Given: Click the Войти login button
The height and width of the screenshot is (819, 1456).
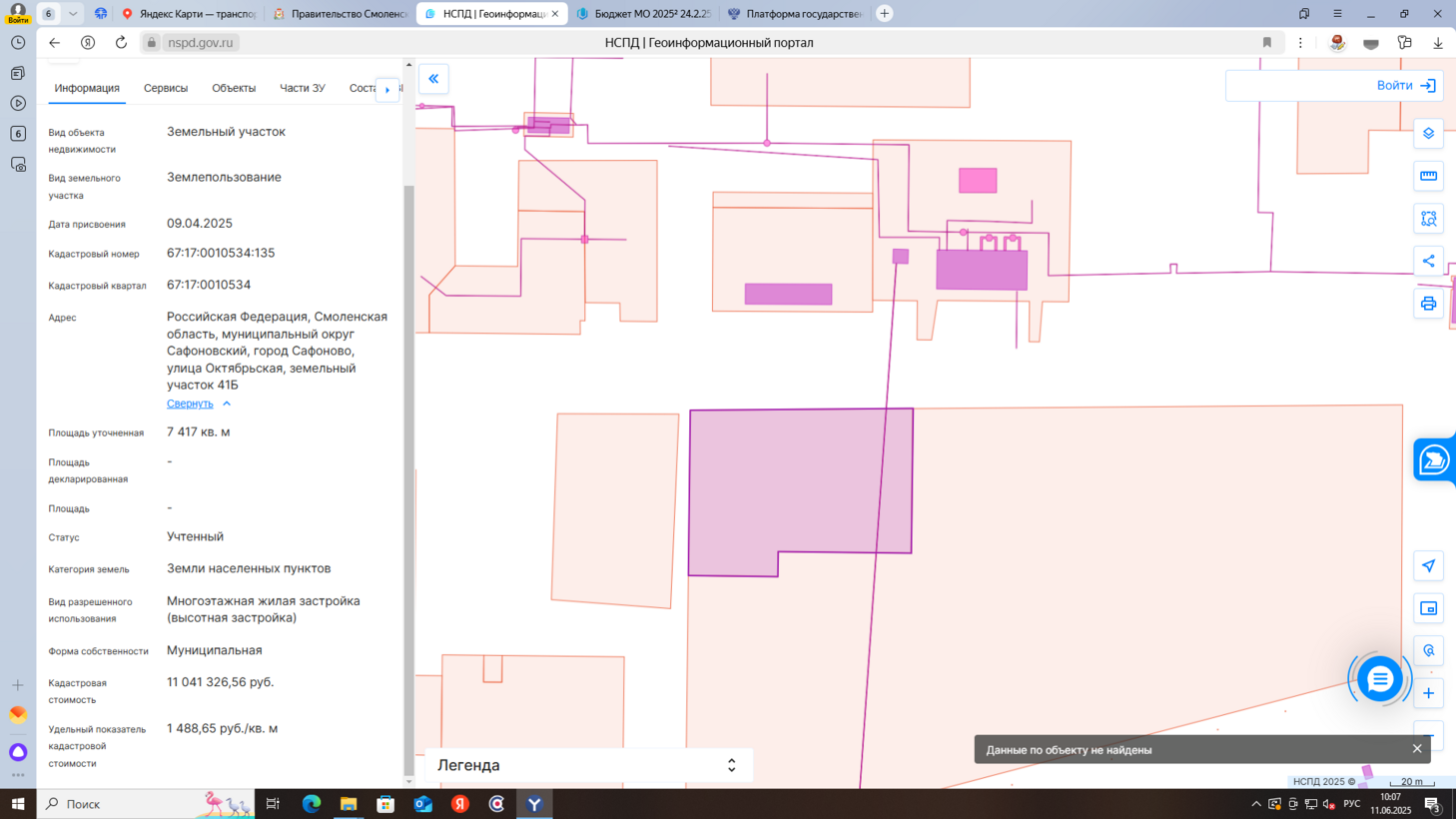Looking at the screenshot, I should click(x=1405, y=86).
